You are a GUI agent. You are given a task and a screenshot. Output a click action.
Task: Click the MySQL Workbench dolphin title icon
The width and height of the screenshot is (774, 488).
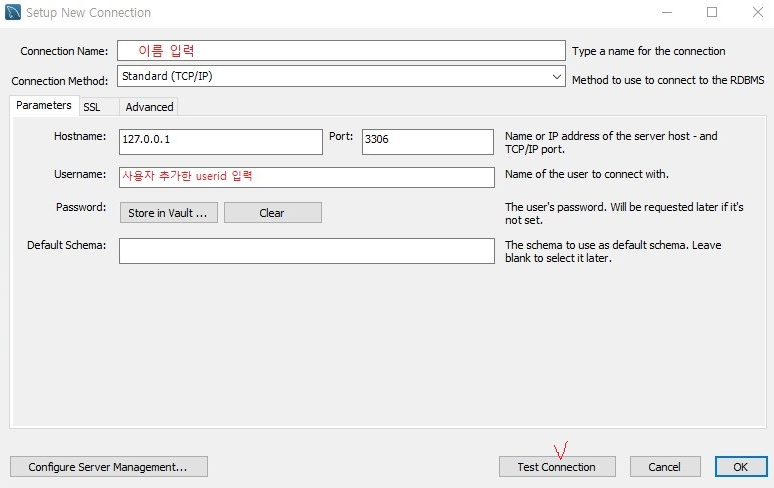click(x=13, y=12)
